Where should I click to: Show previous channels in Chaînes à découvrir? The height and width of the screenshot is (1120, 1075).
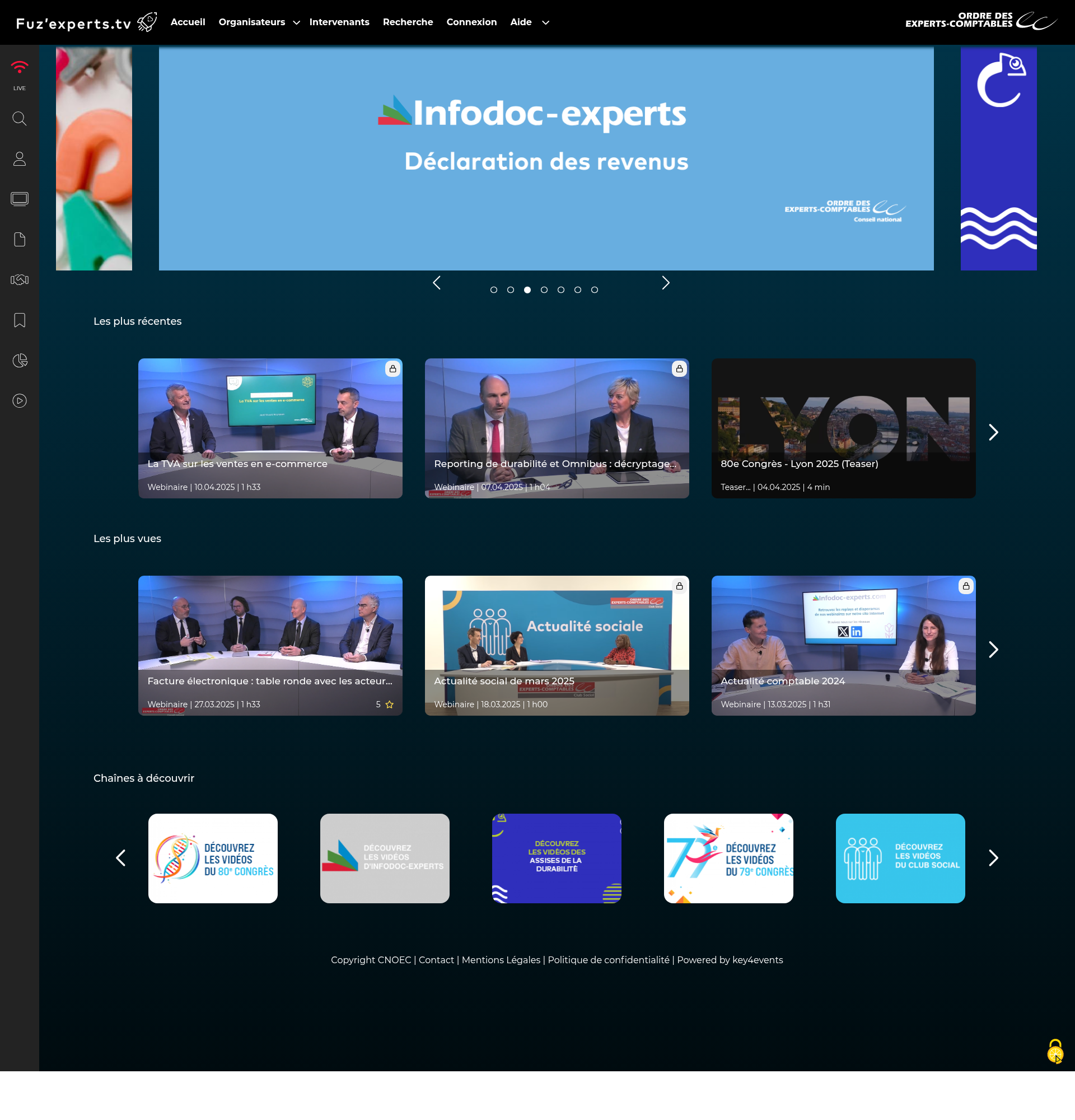pyautogui.click(x=120, y=858)
